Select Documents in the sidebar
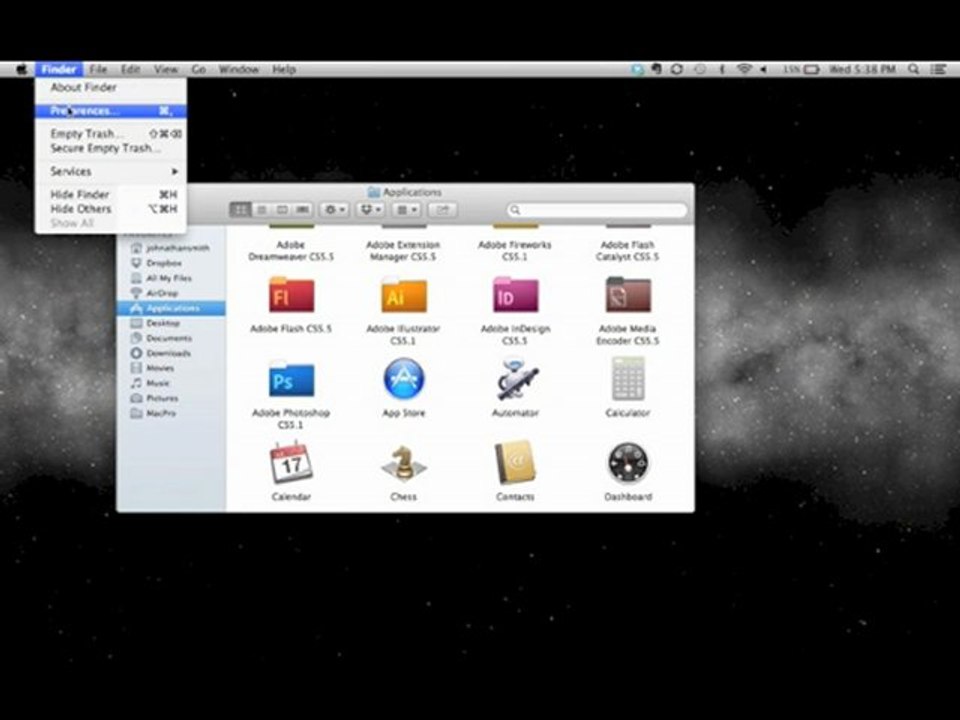Image resolution: width=960 pixels, height=720 pixels. (x=171, y=338)
